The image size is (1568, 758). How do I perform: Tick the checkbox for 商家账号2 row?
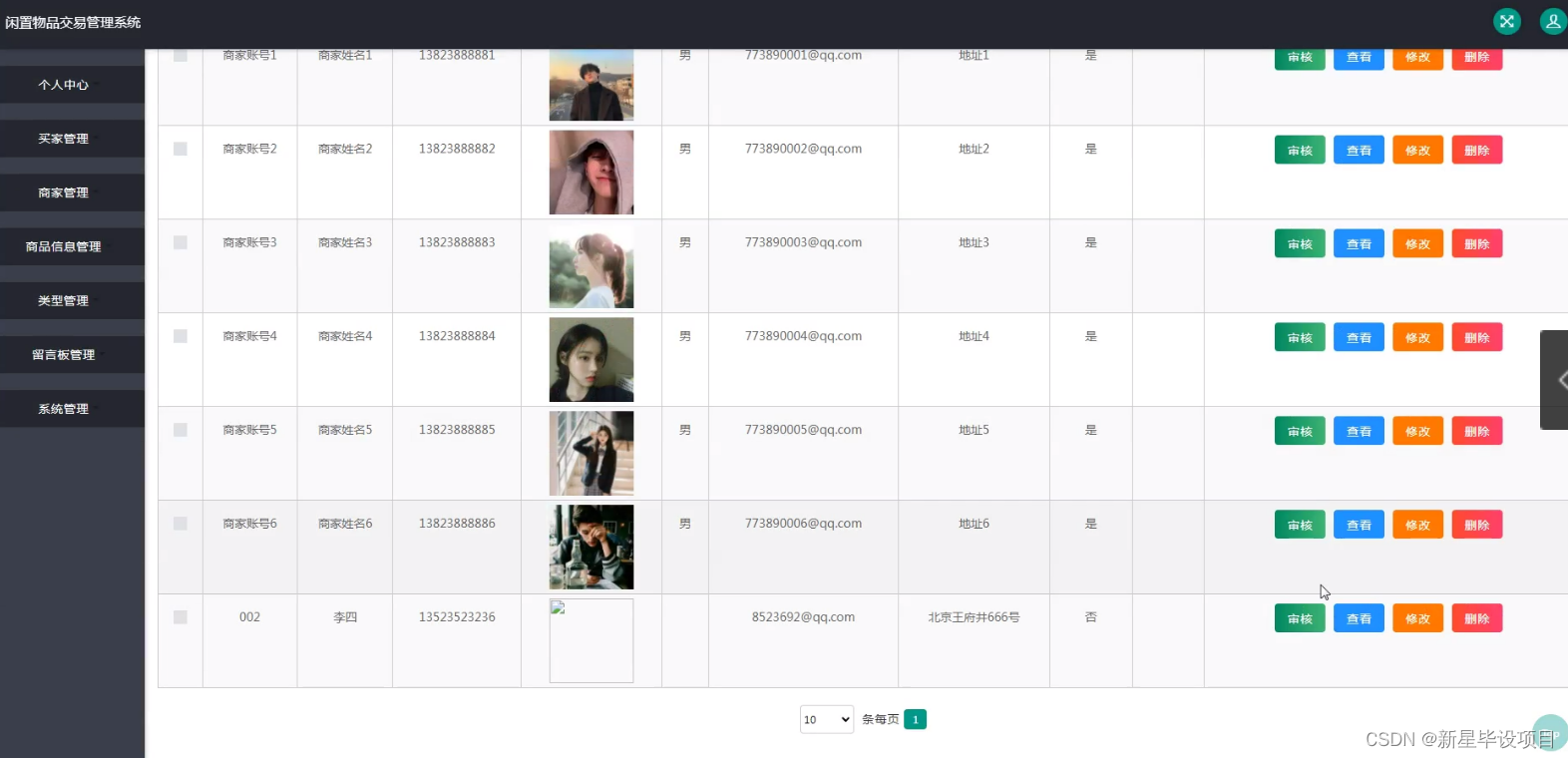pyautogui.click(x=181, y=149)
